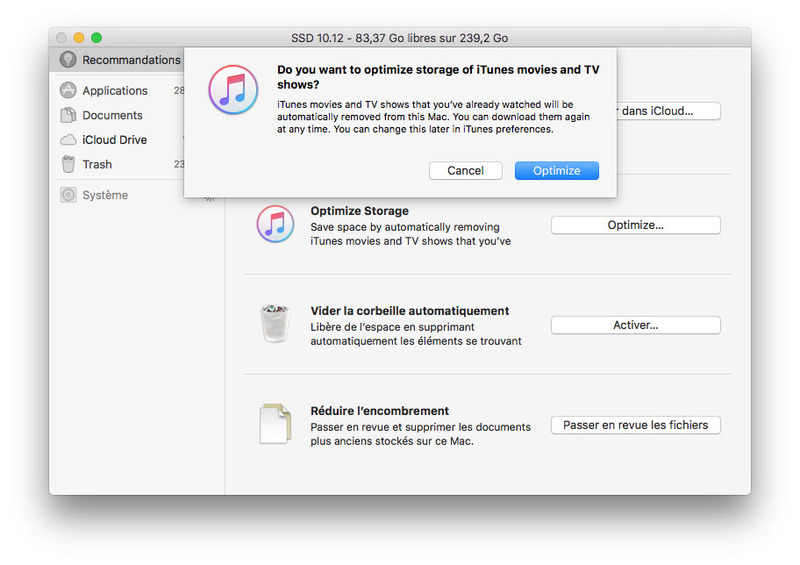Click the dialog question about iTunes movies
The height and width of the screenshot is (565, 800).
[438, 77]
